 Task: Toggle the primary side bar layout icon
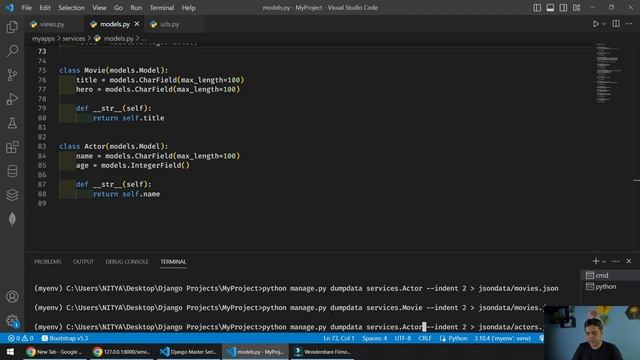click(x=537, y=8)
